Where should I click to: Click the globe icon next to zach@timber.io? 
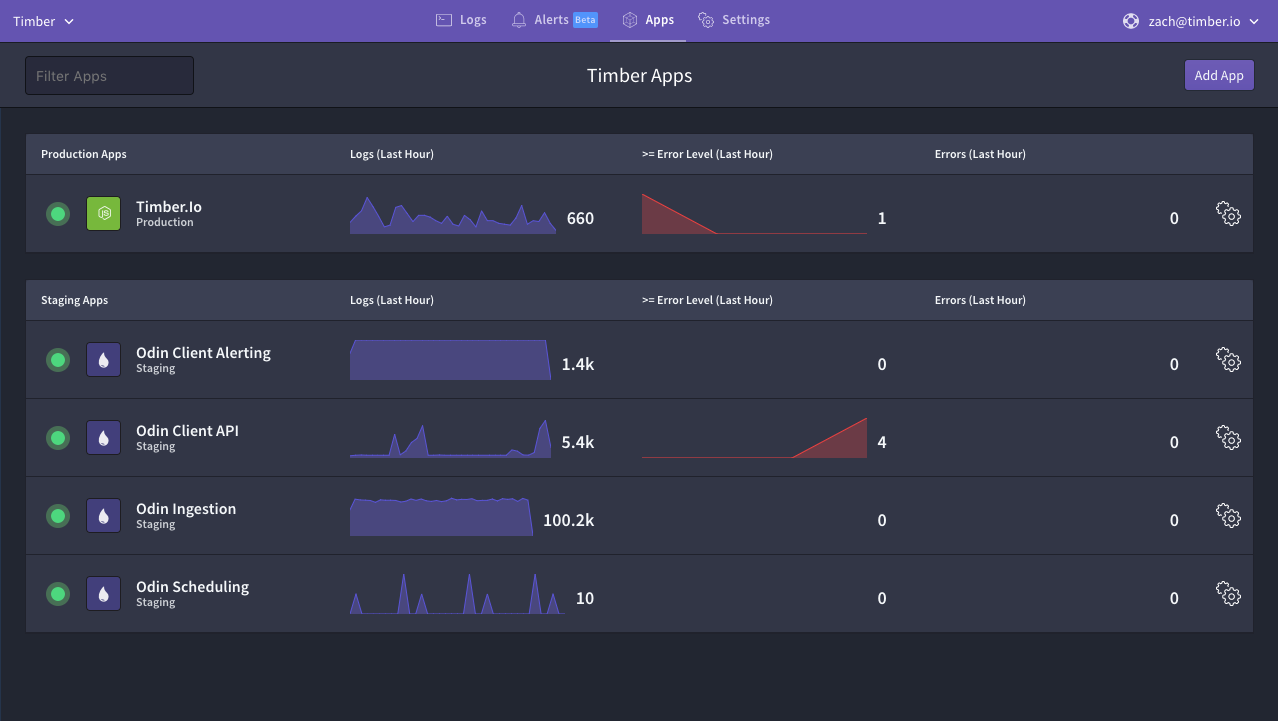(1131, 20)
